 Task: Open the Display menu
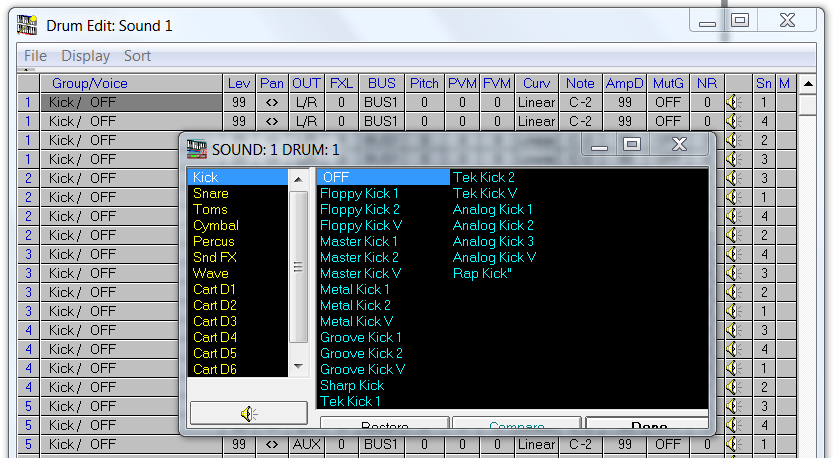85,56
